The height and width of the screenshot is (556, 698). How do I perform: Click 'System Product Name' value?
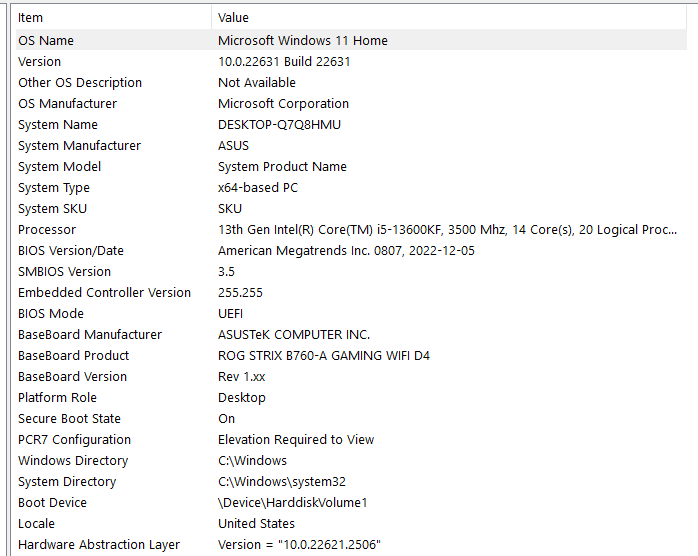(x=282, y=166)
